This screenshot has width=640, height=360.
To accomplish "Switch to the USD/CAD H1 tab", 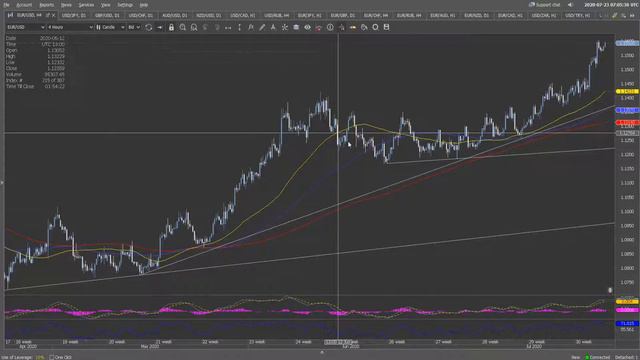I will pos(242,15).
